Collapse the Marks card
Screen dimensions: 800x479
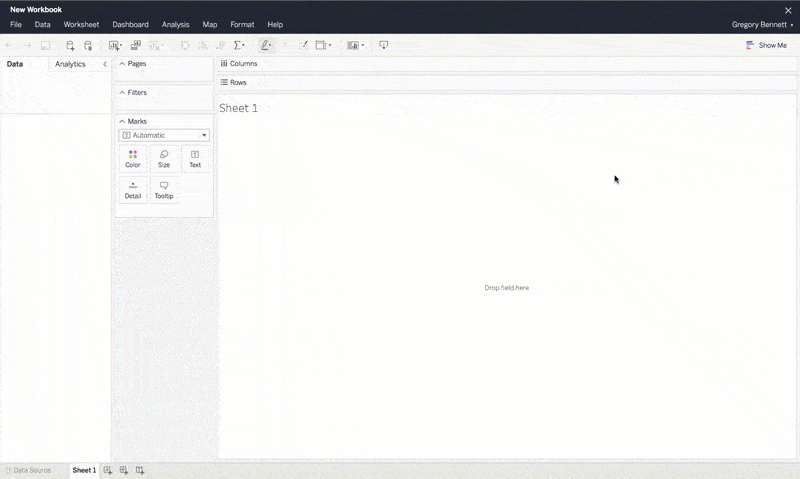tap(122, 121)
